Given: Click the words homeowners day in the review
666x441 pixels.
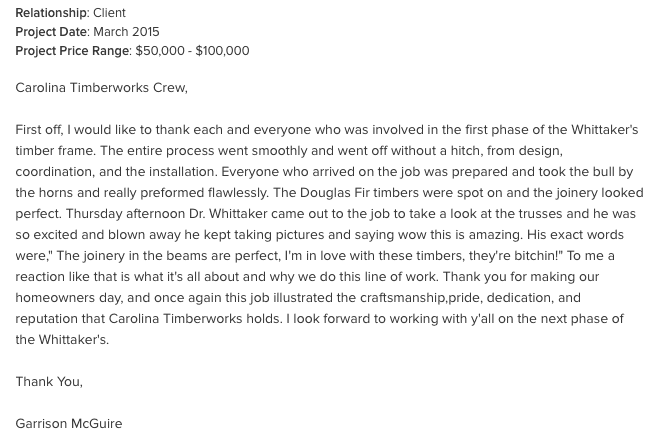Looking at the screenshot, I should pyautogui.click(x=68, y=298).
